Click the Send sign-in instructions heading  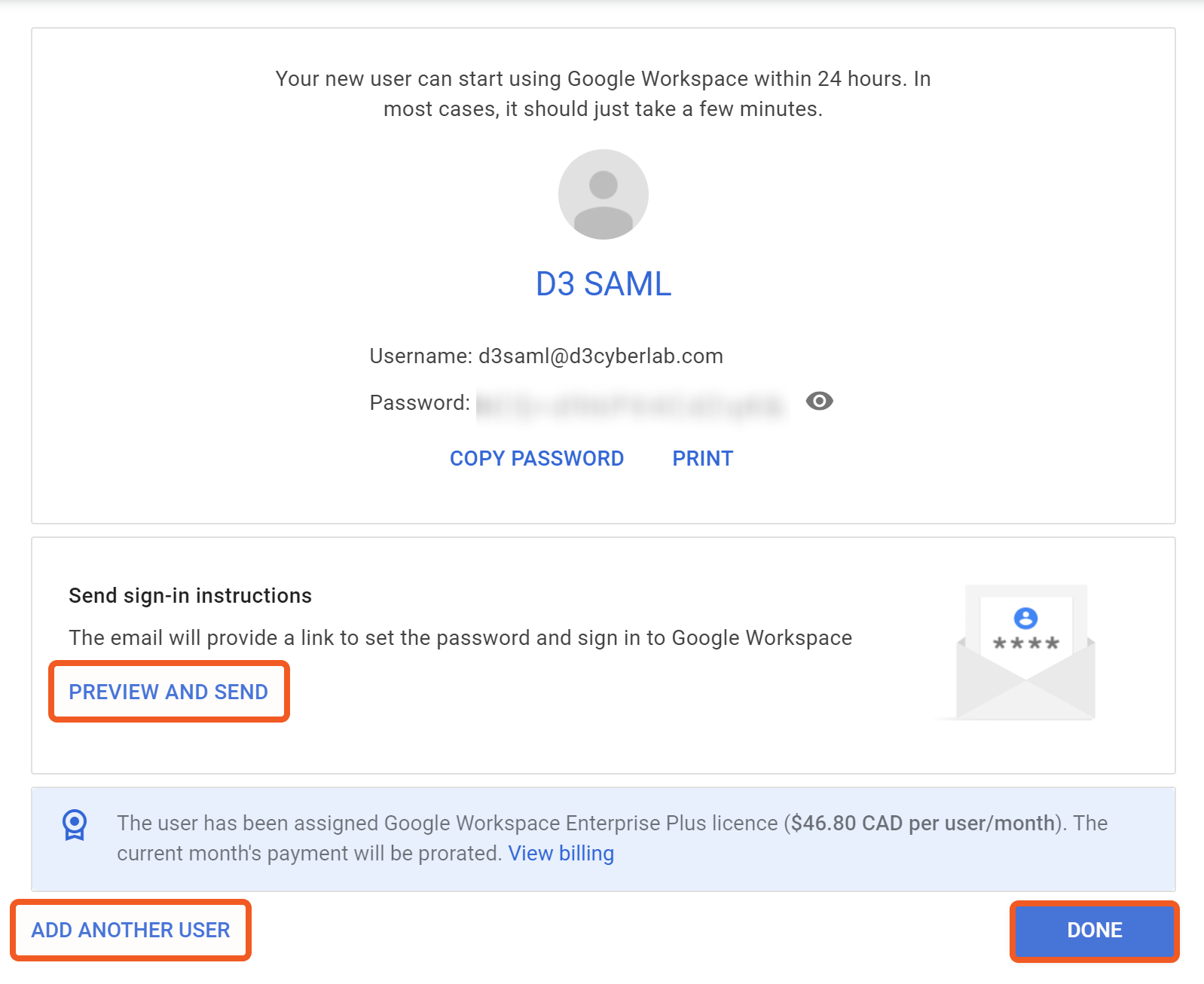(x=190, y=595)
